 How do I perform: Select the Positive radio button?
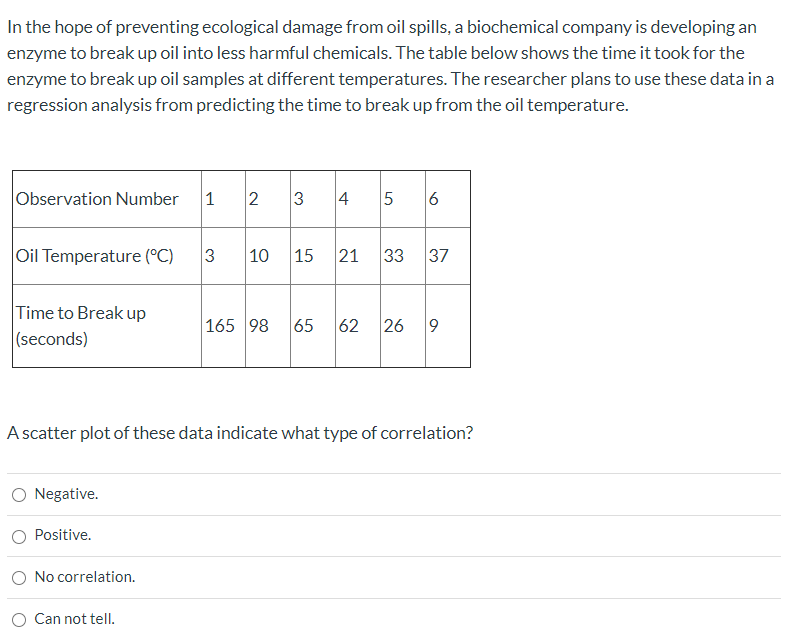[20, 536]
